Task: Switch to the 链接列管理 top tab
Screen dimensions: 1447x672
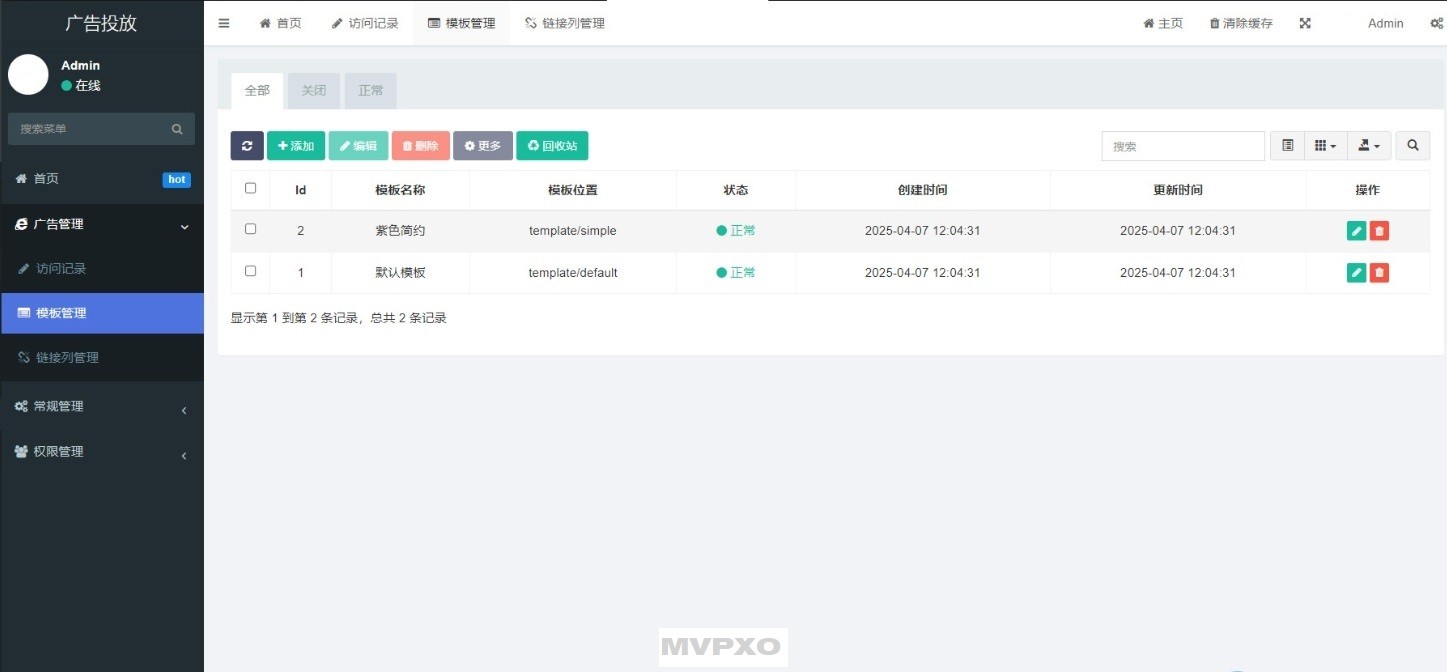Action: click(x=565, y=23)
